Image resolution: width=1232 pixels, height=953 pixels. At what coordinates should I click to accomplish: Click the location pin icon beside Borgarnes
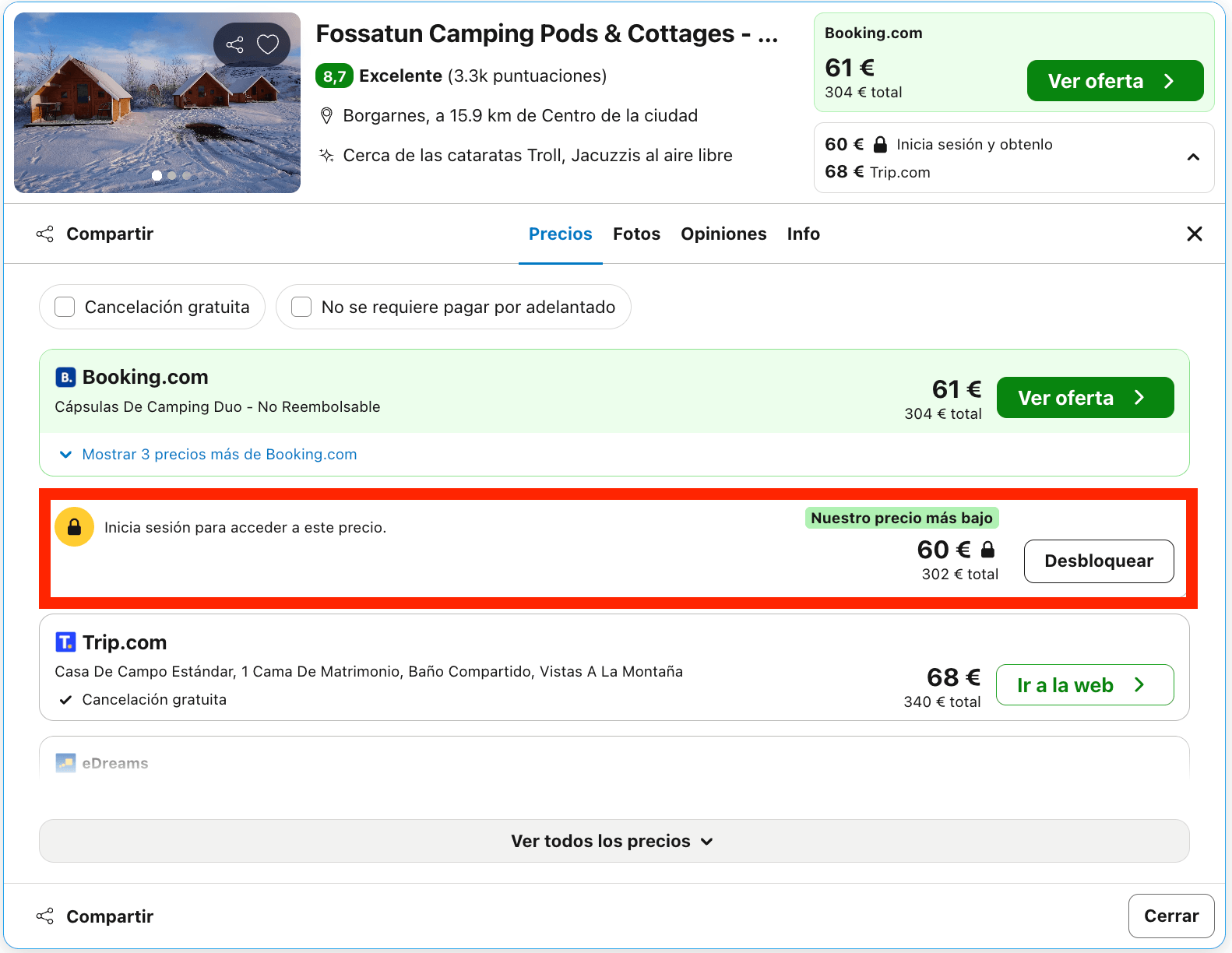pos(327,116)
